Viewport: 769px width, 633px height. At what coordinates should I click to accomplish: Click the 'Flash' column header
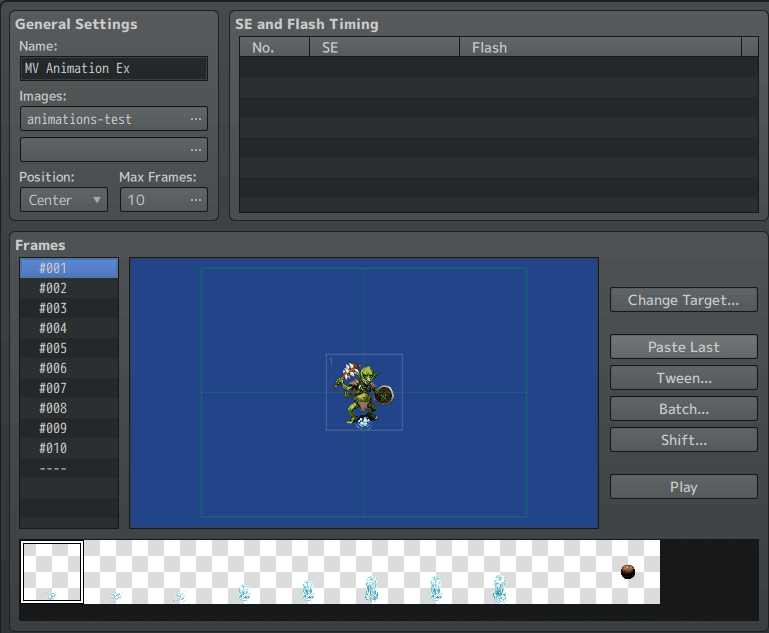click(600, 48)
